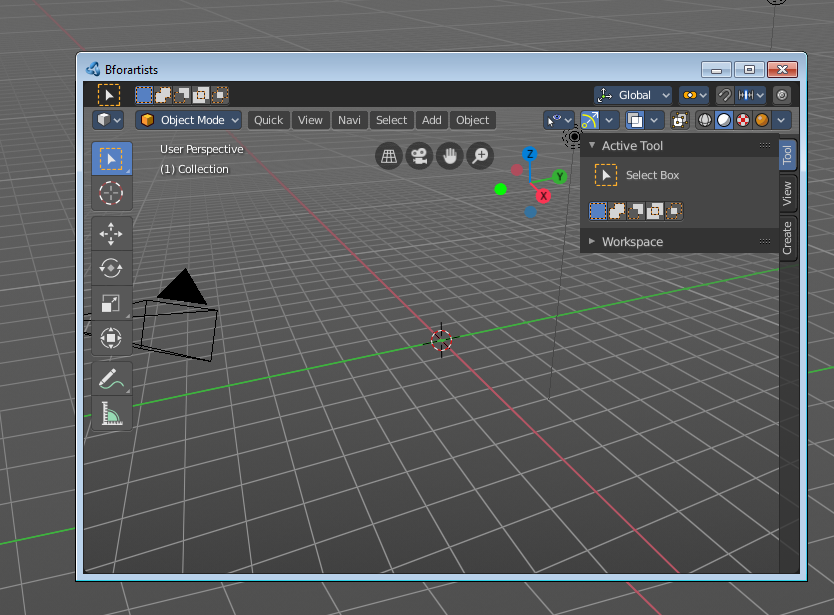Toggle snapping with the magnet icon
This screenshot has height=615, width=834.
coord(724,95)
